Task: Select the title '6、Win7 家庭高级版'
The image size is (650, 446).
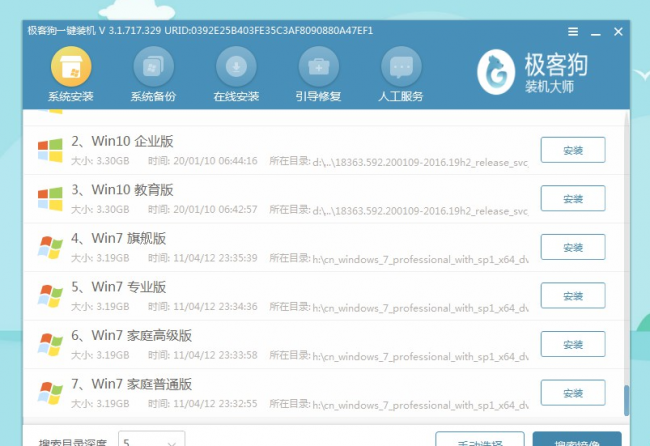Action: click(131, 335)
